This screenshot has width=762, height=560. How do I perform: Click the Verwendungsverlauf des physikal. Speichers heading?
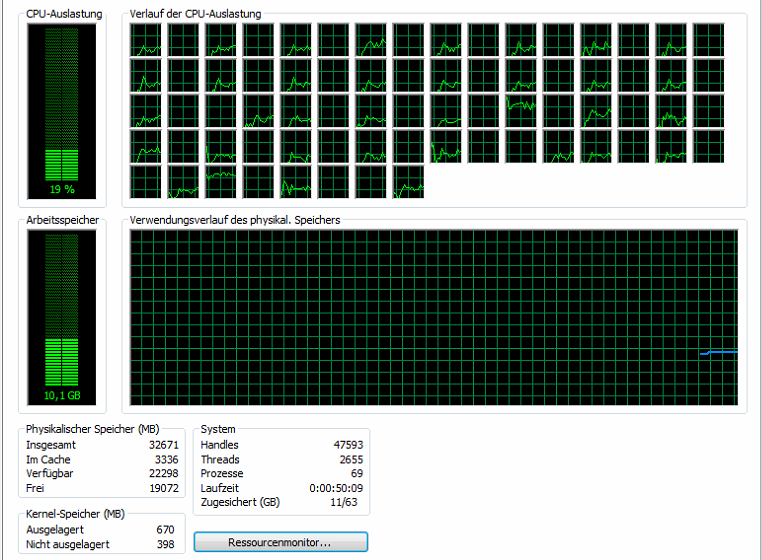point(235,220)
